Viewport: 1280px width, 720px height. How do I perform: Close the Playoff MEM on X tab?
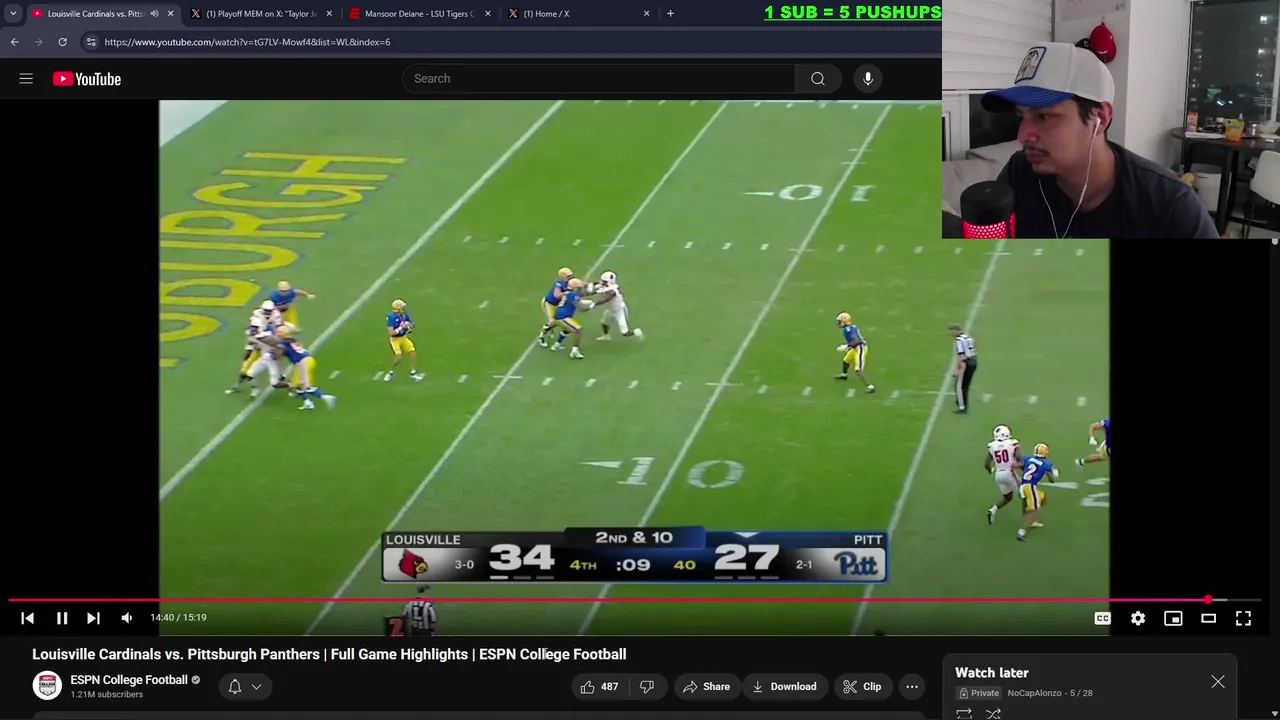pos(329,14)
